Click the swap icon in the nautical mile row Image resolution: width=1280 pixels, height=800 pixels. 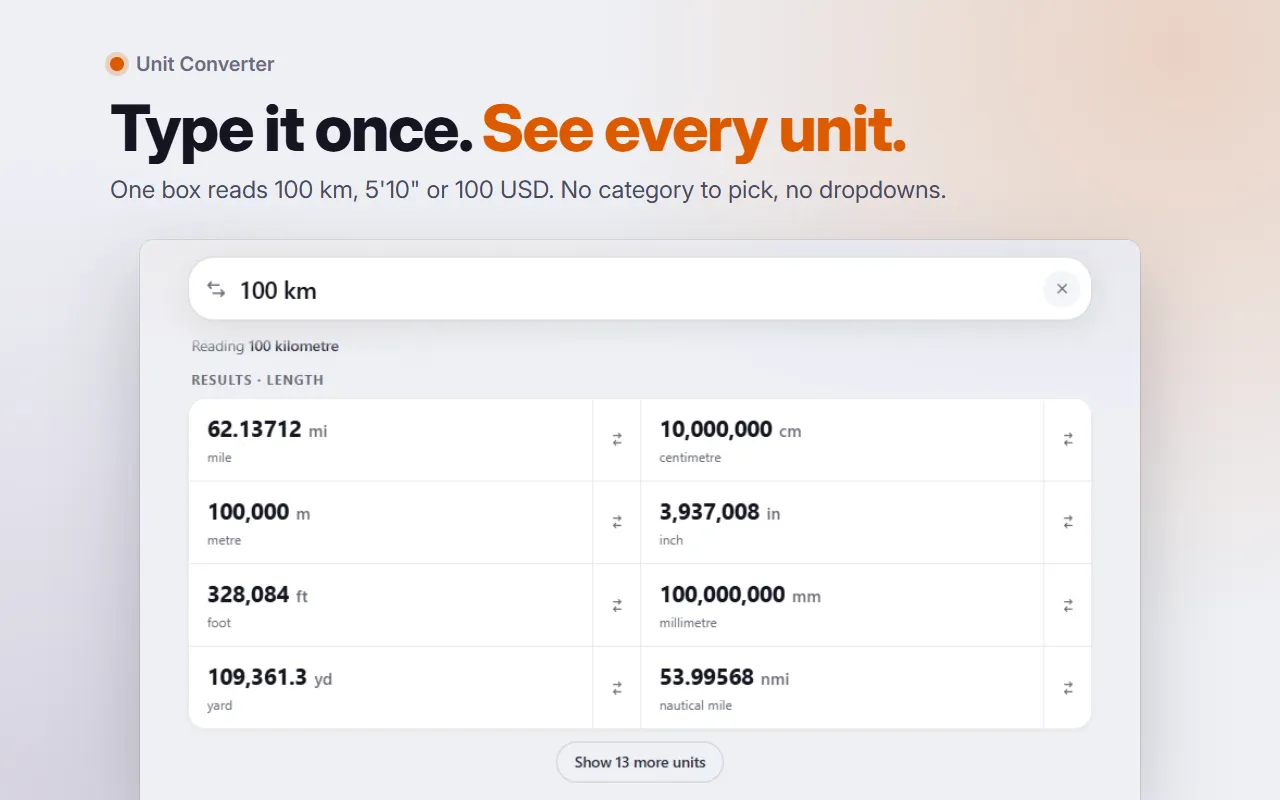[1068, 688]
